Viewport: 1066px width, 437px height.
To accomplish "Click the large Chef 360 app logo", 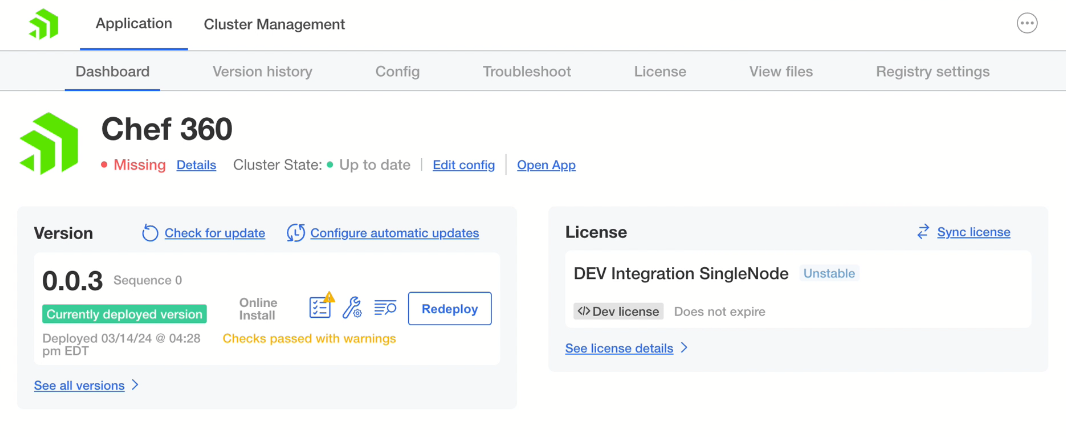I will tap(49, 143).
